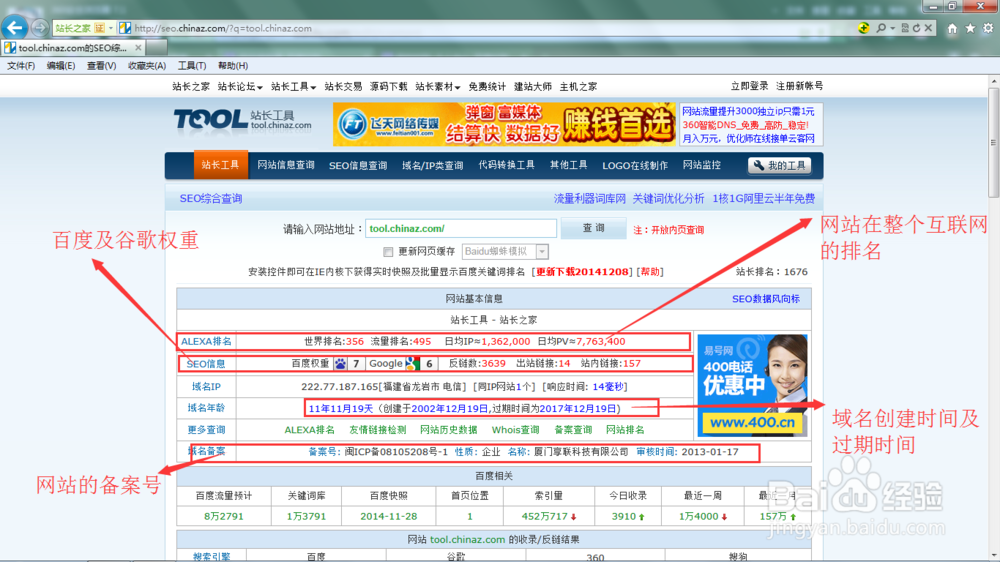Click the 飞天网络传媒 banner advertisement

tap(504, 124)
